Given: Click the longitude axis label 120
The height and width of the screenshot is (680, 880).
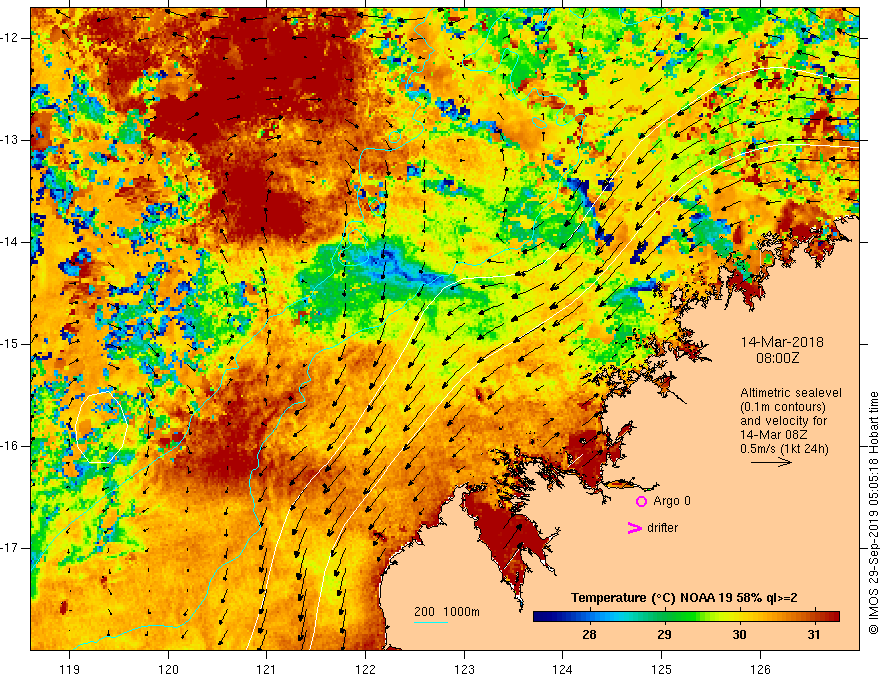Looking at the screenshot, I should coord(168,669).
